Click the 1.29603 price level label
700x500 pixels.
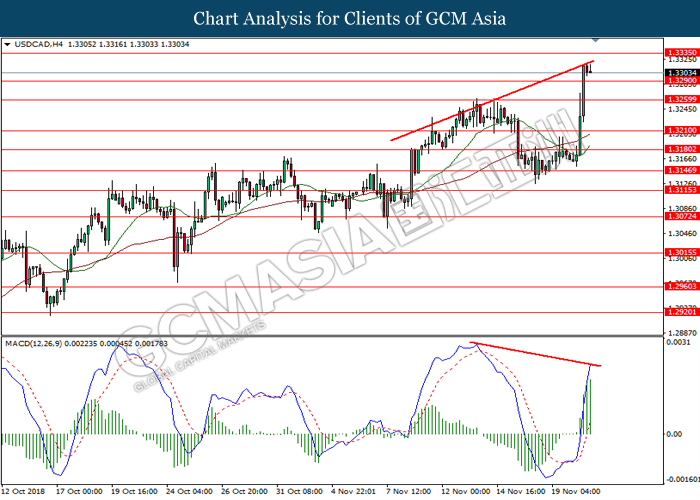point(682,286)
